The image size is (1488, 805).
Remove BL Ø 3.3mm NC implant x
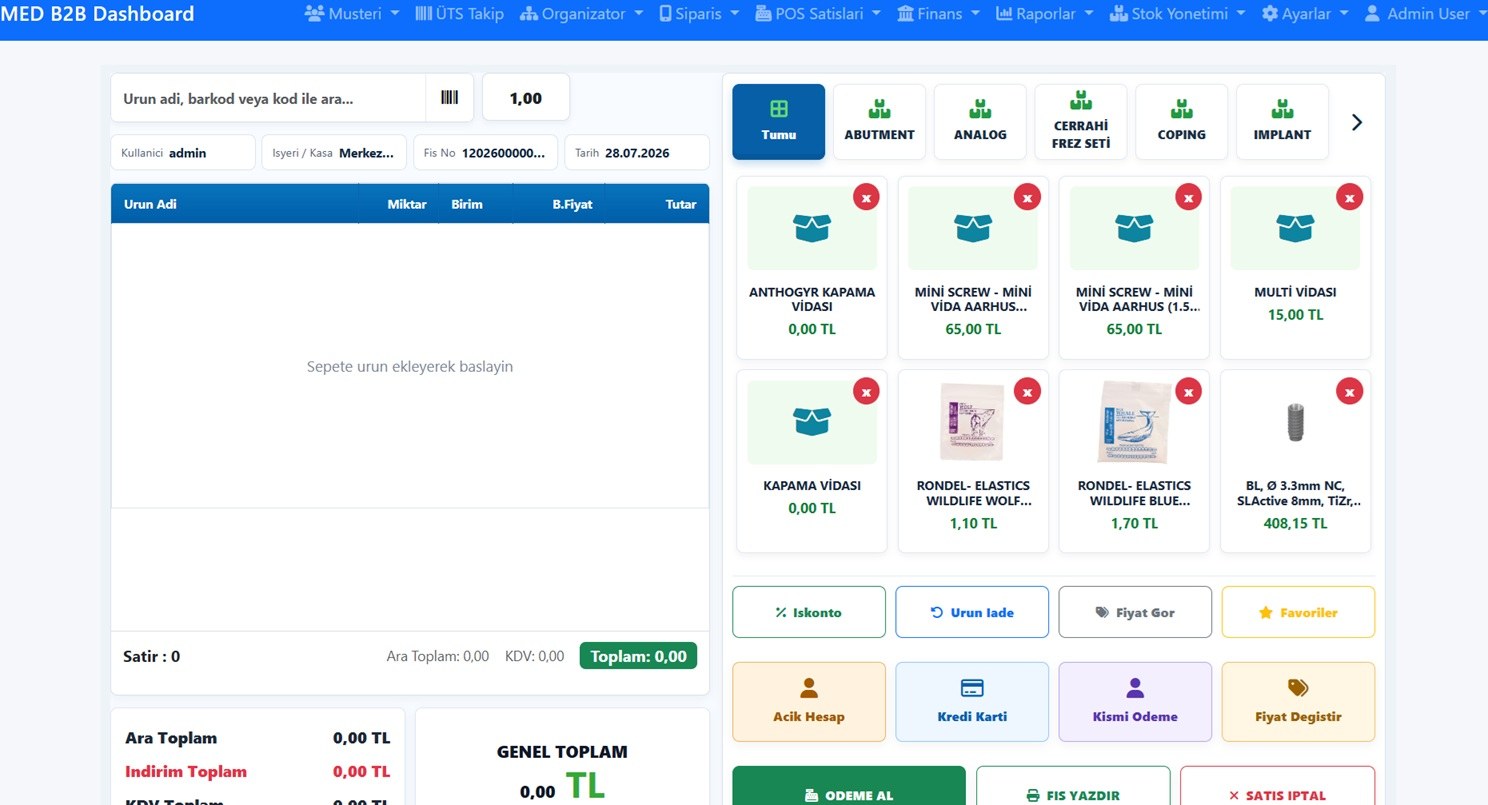pos(1350,392)
